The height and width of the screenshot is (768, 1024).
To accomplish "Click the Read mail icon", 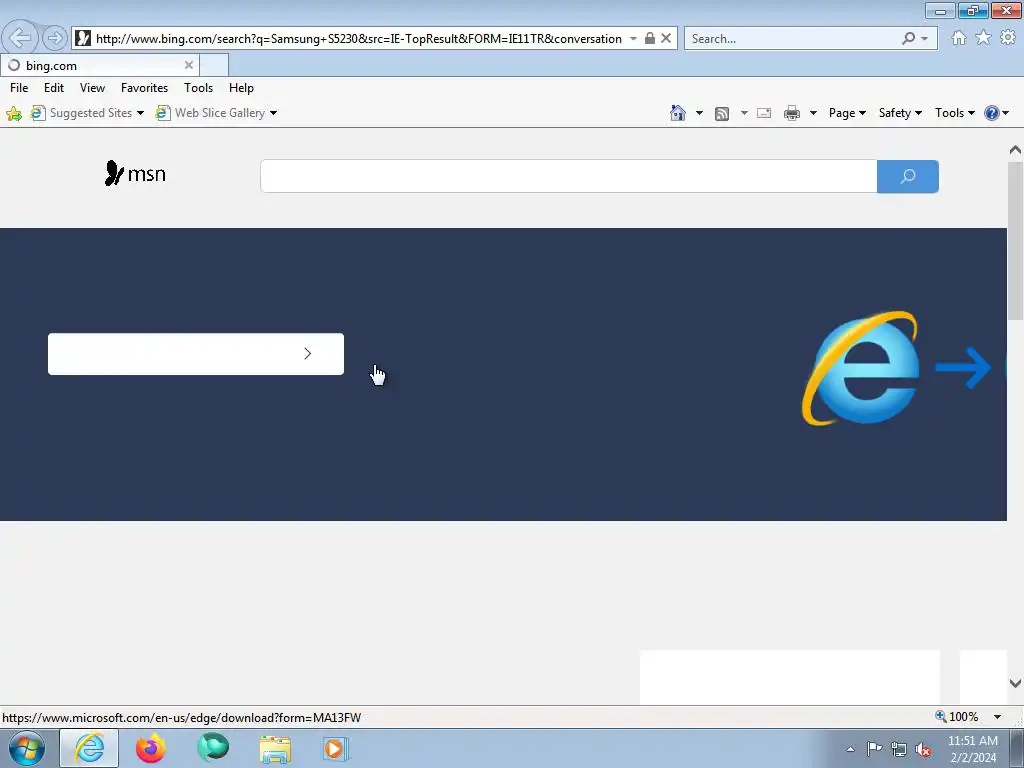I will (764, 113).
